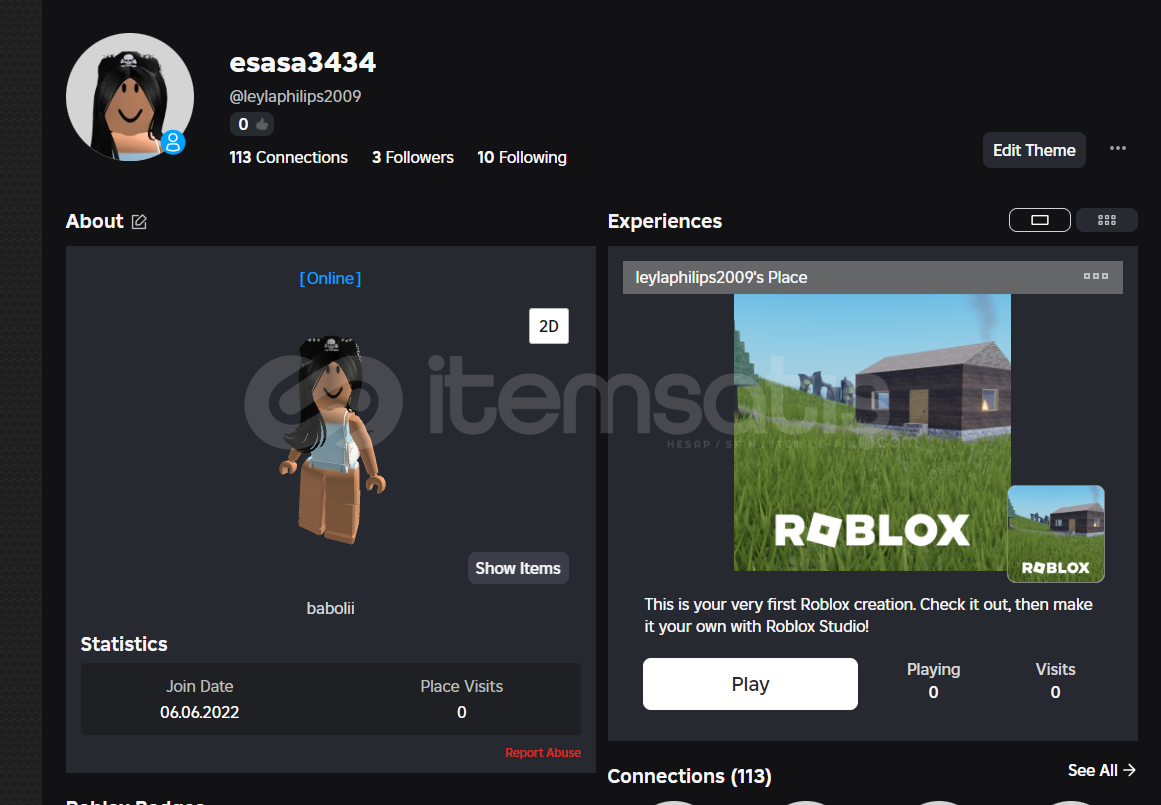Image resolution: width=1161 pixels, height=805 pixels.
Task: Click Show Items button
Action: [x=518, y=568]
